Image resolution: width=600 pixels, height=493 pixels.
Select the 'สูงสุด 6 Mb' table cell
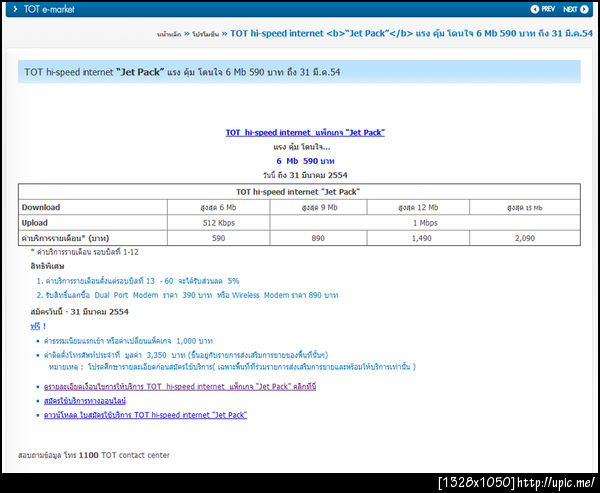[x=218, y=207]
